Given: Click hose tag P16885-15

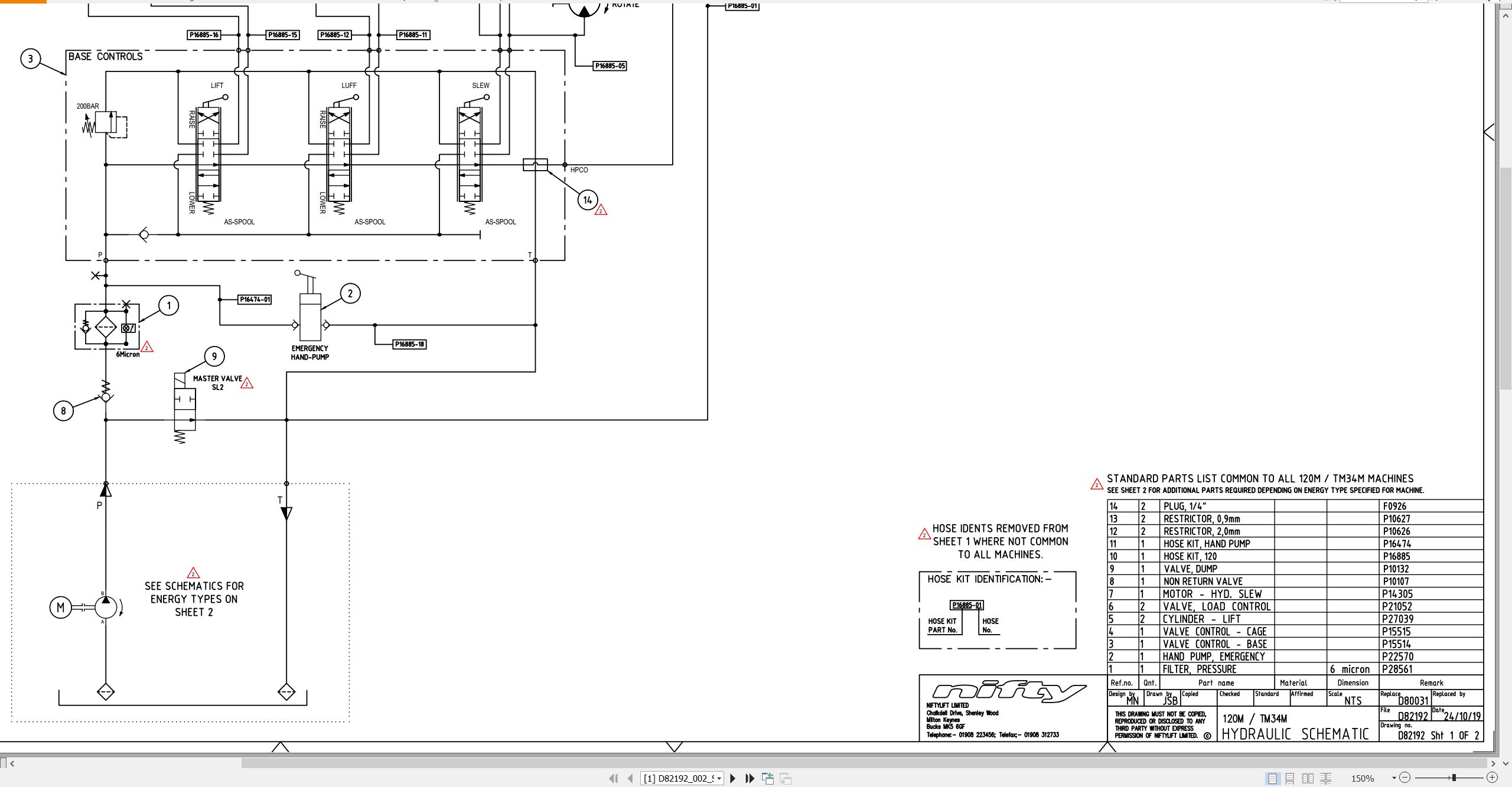Looking at the screenshot, I should pos(282,35).
